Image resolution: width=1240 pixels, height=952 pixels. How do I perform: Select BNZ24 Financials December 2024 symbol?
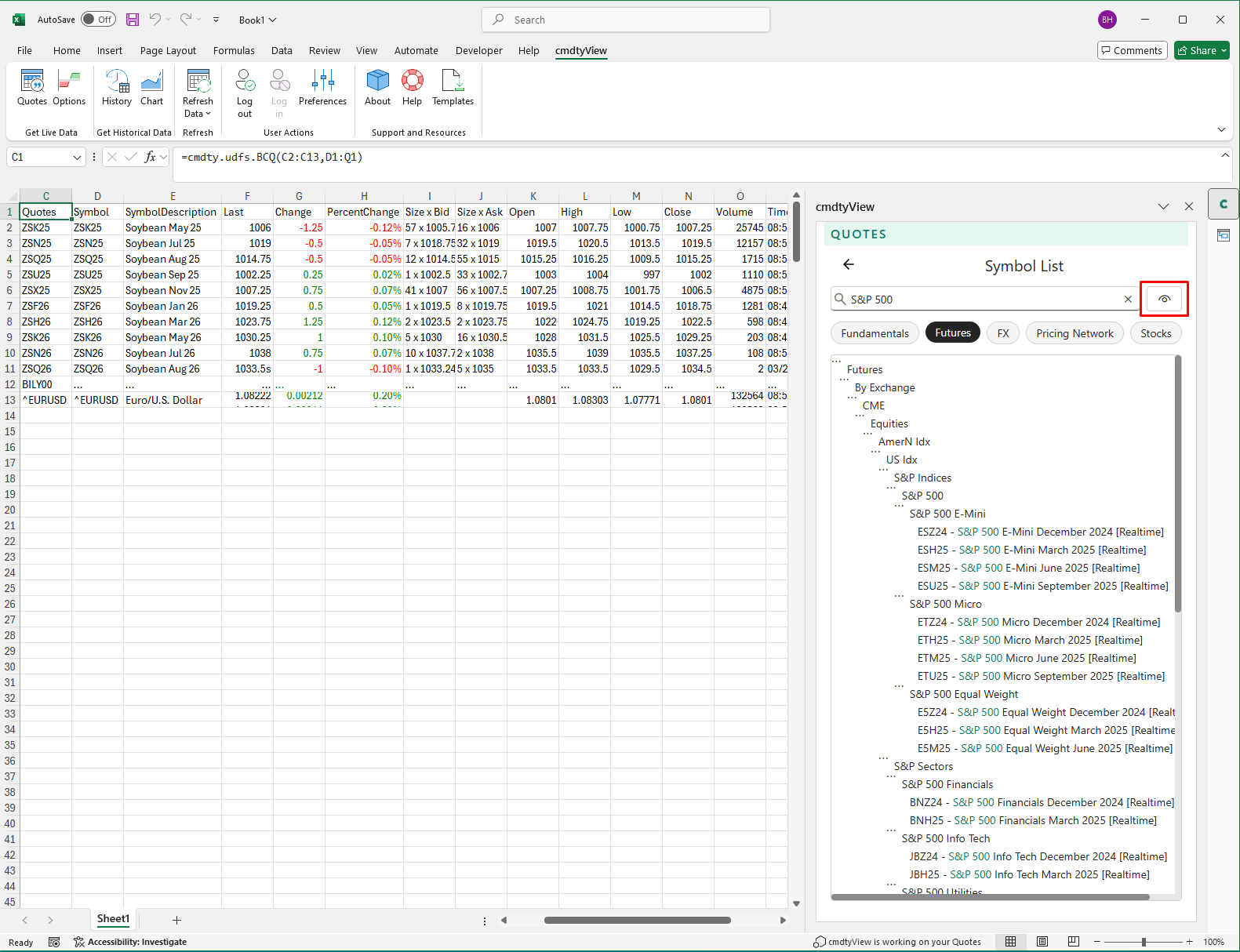coord(1042,802)
